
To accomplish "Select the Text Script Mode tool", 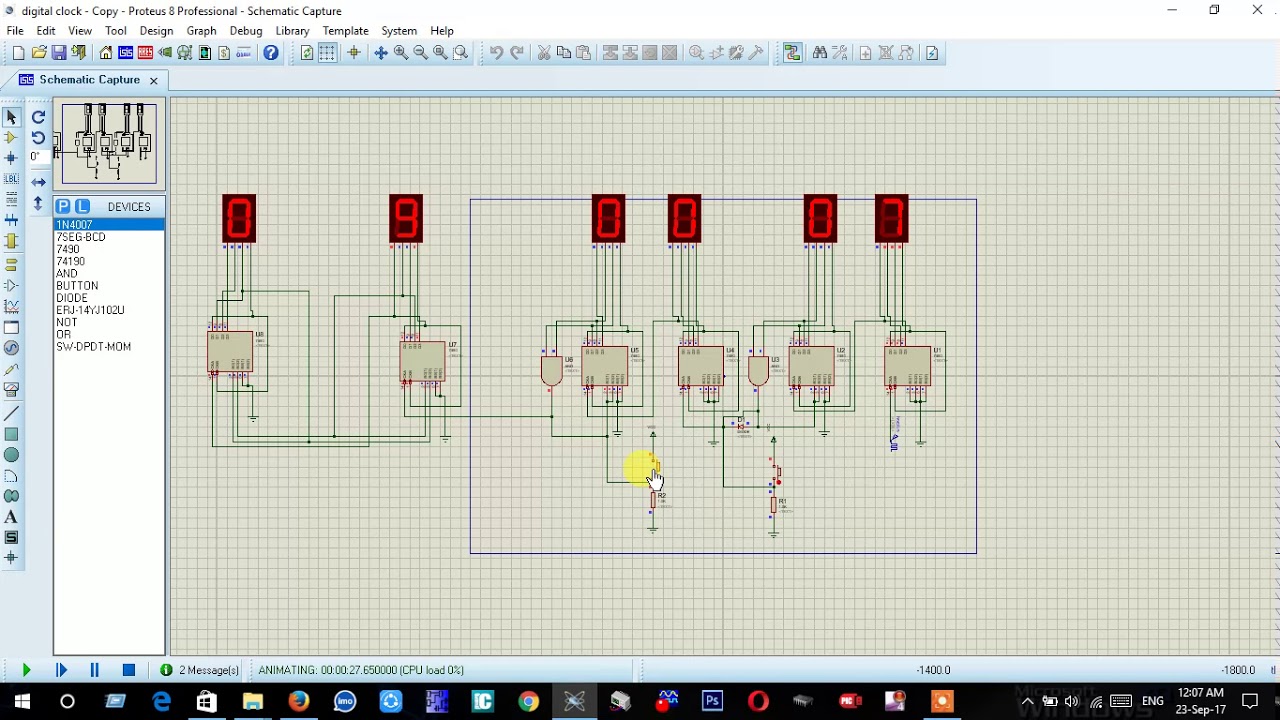I will point(12,198).
